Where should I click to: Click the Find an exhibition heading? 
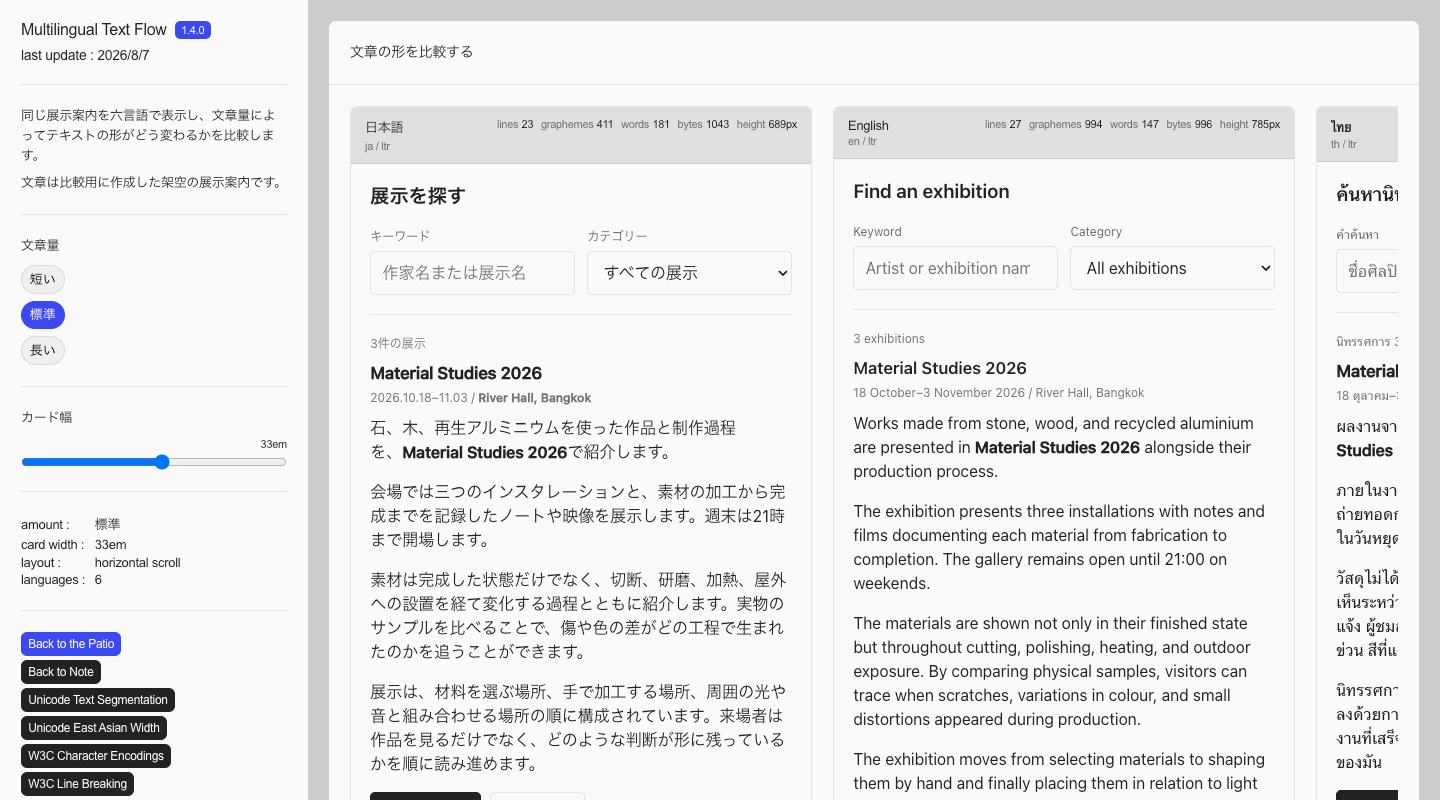[931, 191]
